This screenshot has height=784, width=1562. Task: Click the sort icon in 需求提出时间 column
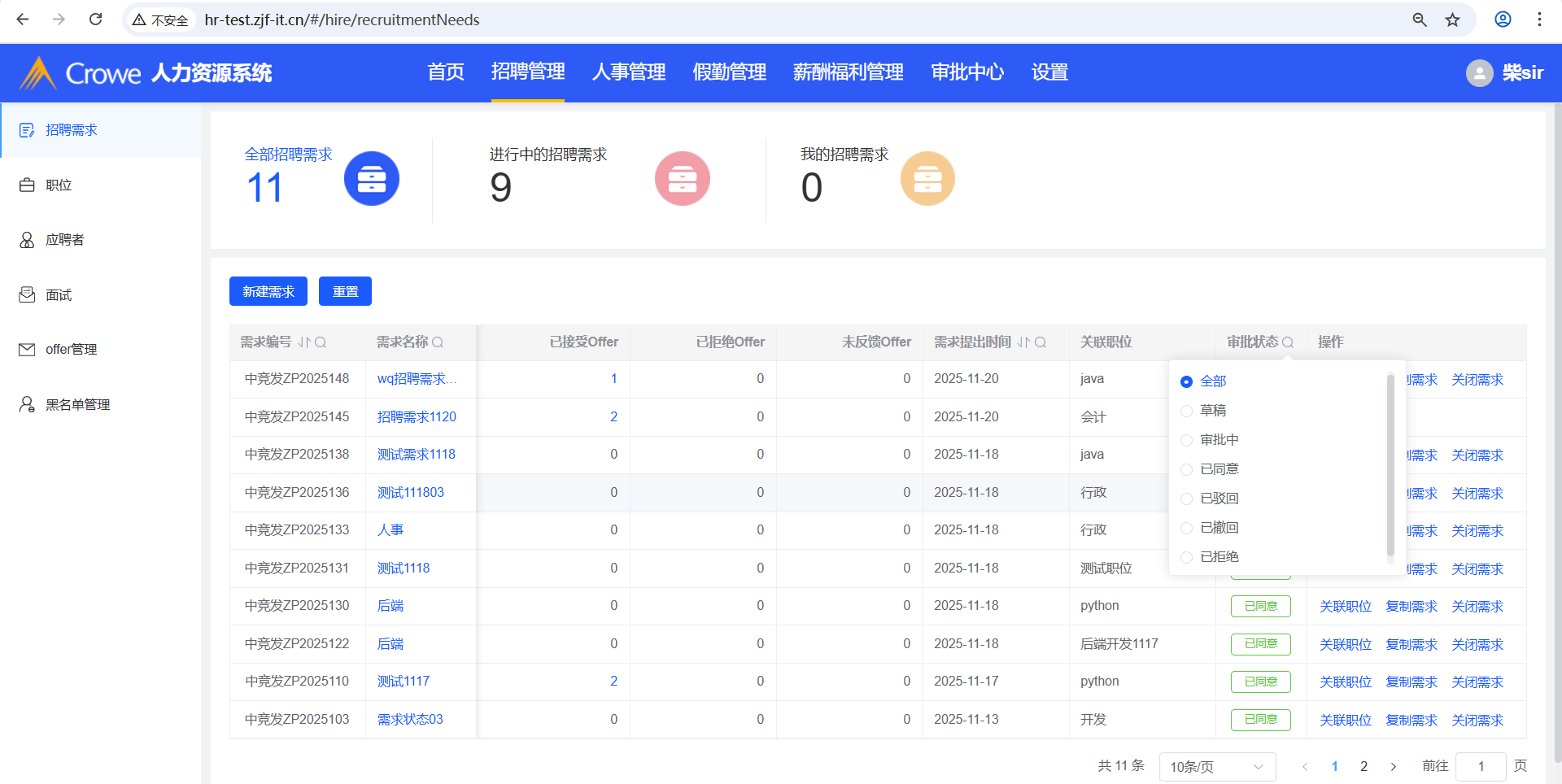point(1023,342)
